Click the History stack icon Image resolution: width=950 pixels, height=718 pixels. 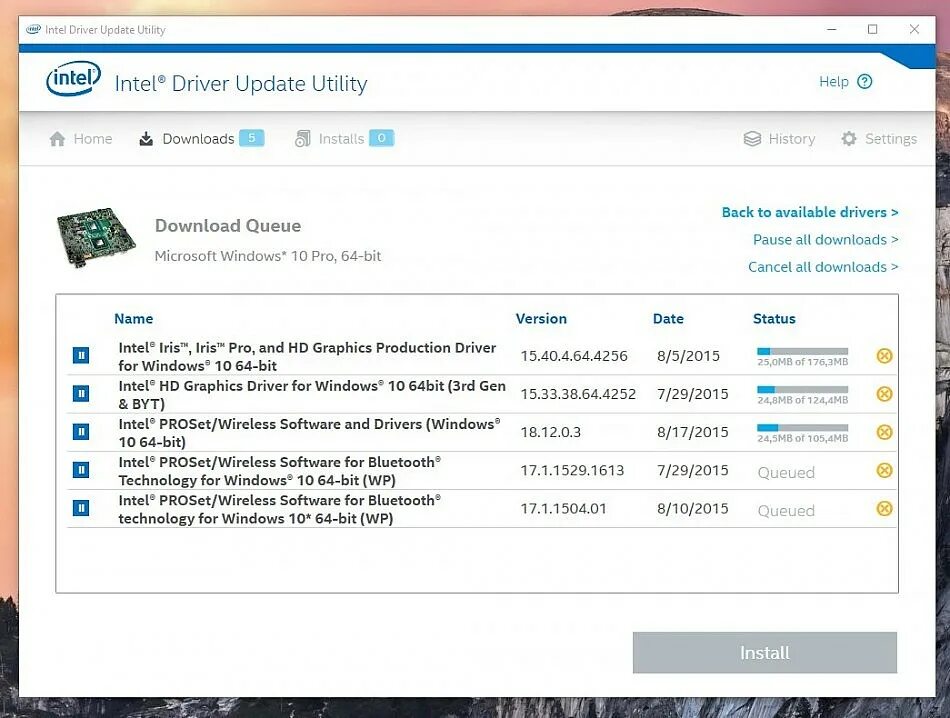752,139
